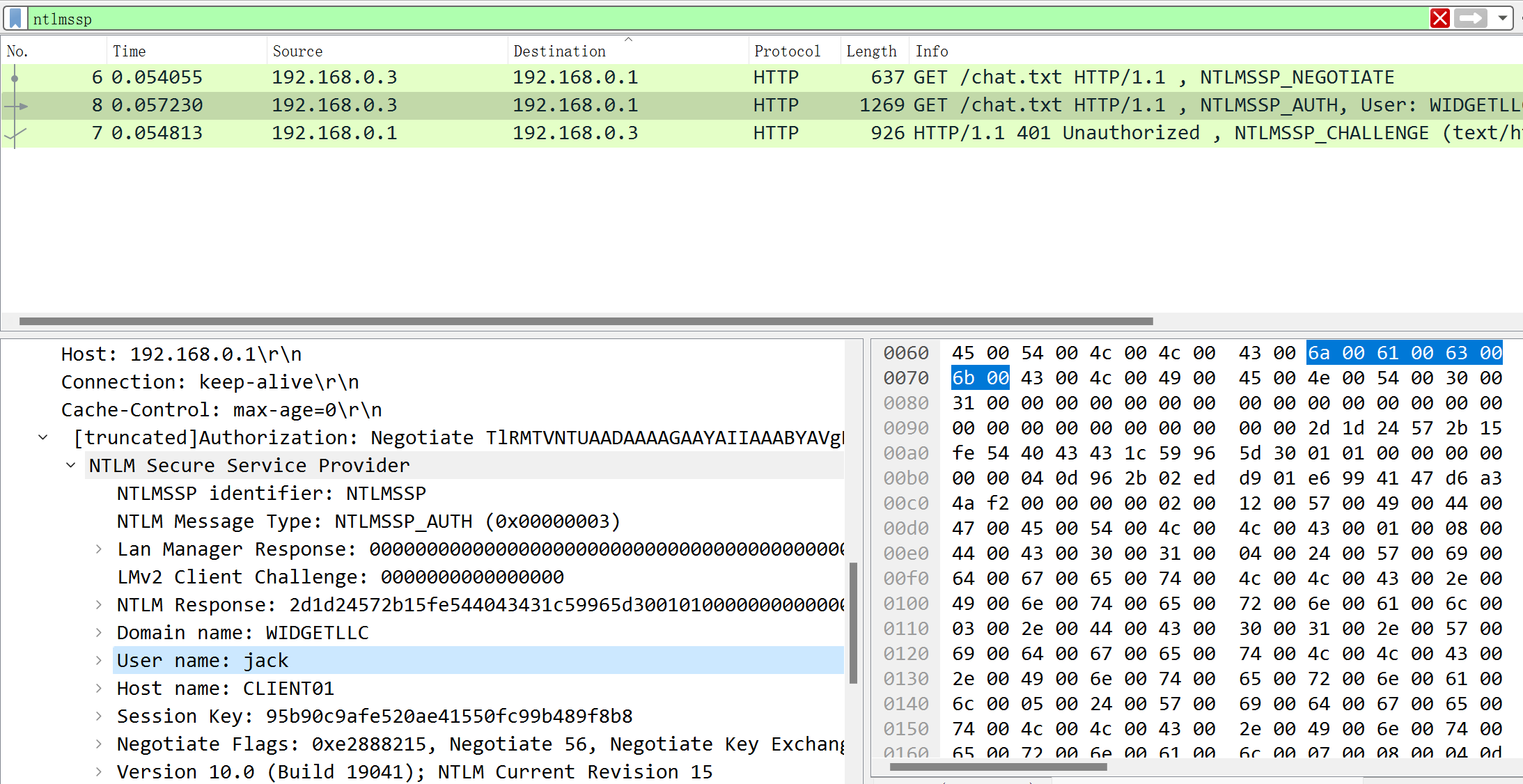Click the packet list horizontal scrollbar
1523x784 pixels.
point(586,321)
